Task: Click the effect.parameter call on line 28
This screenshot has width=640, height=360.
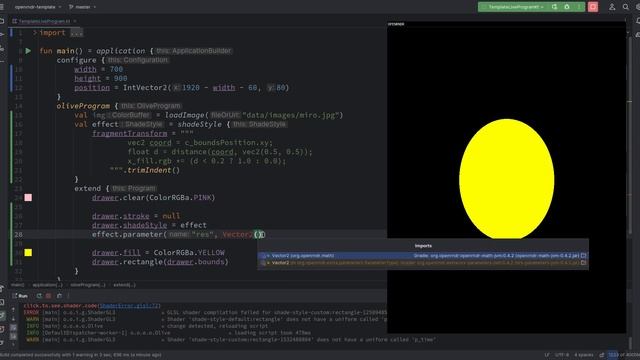Action: pos(127,234)
